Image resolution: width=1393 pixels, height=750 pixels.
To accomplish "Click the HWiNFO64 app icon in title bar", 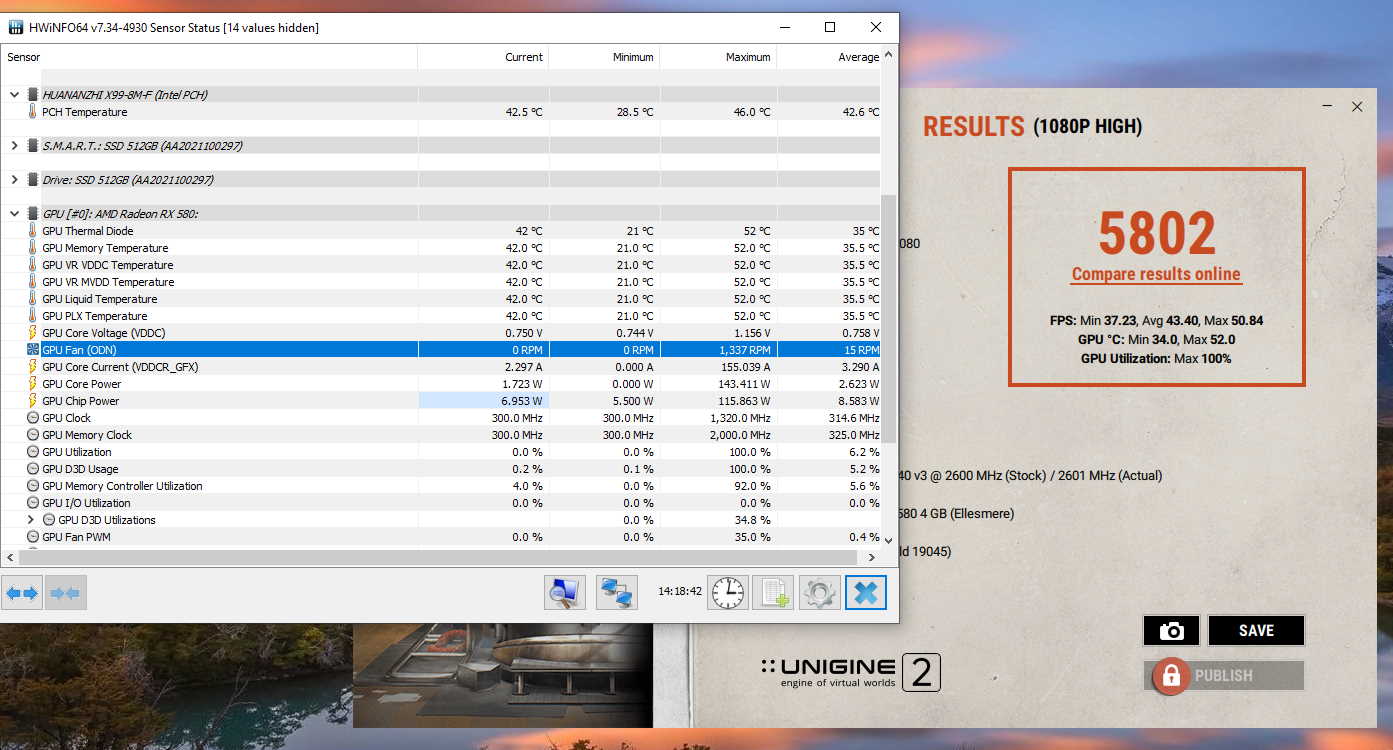I will click(x=16, y=28).
